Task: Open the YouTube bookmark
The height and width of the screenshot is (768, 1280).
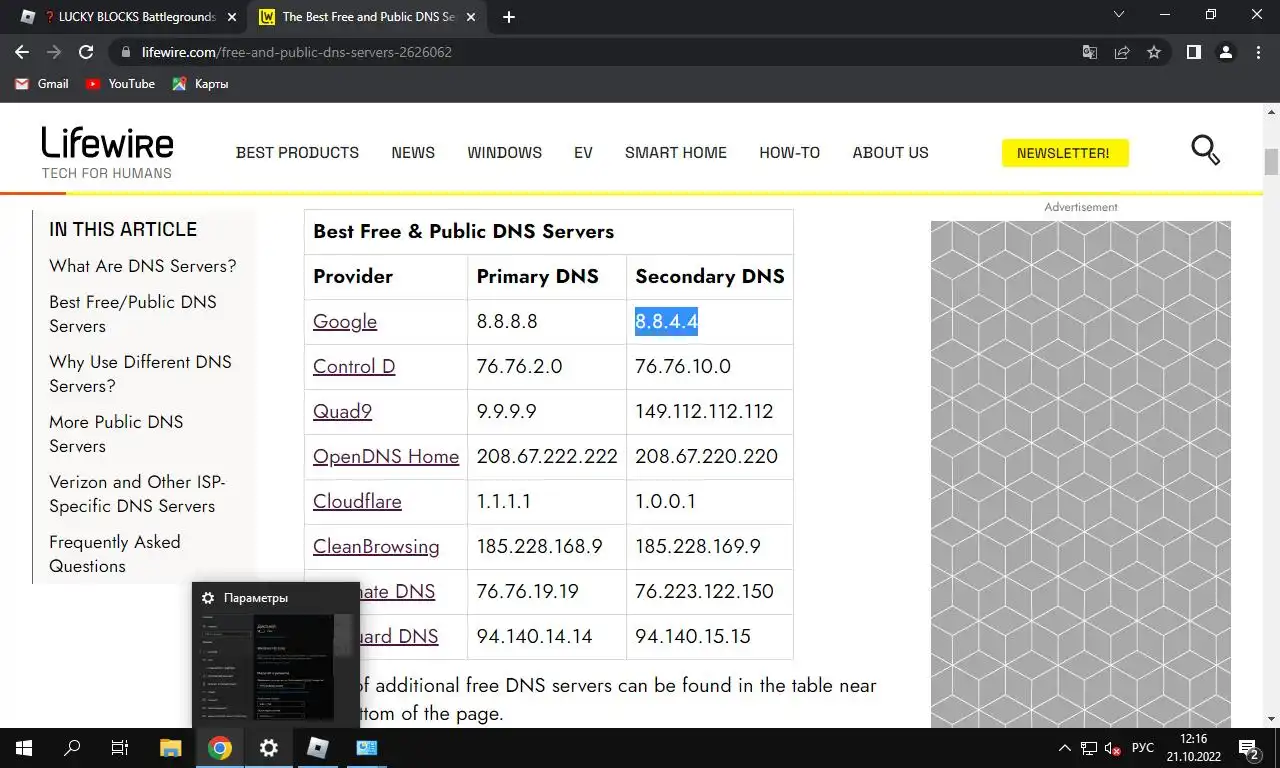Action: tap(120, 84)
